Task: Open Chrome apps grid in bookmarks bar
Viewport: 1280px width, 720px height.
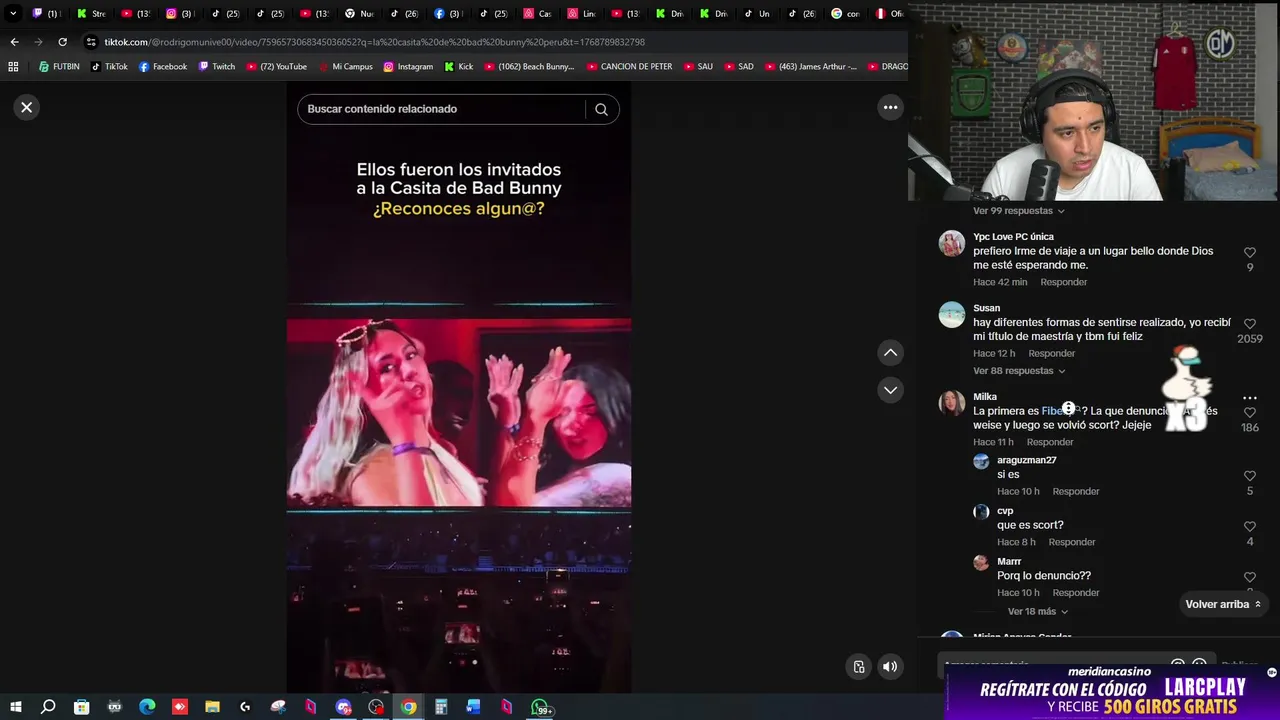Action: (x=13, y=66)
